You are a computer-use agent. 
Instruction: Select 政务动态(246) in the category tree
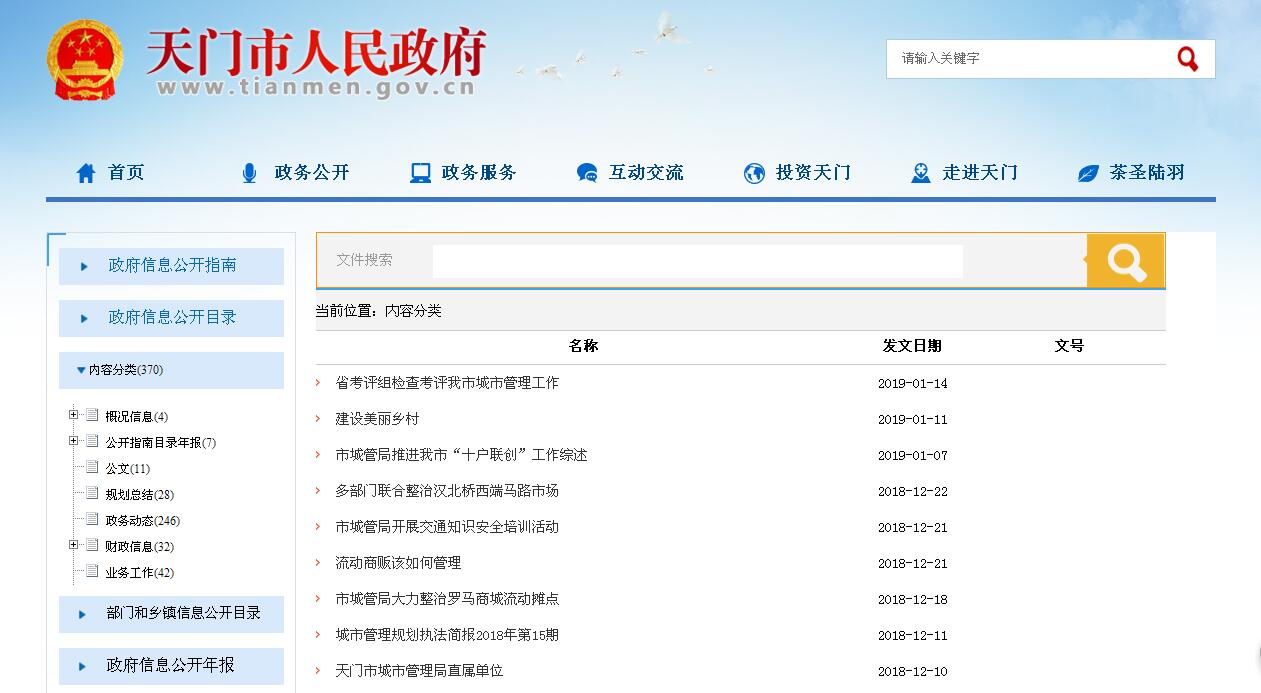click(x=142, y=520)
